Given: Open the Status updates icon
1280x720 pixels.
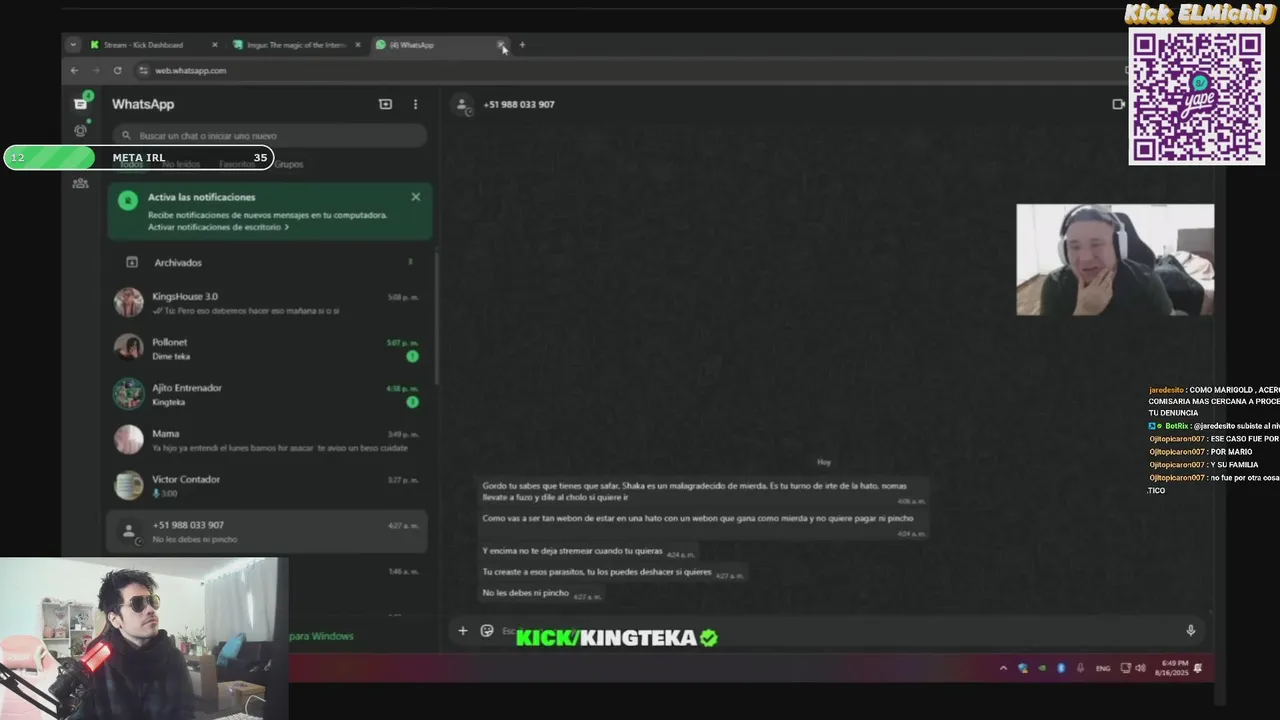Looking at the screenshot, I should tap(80, 130).
